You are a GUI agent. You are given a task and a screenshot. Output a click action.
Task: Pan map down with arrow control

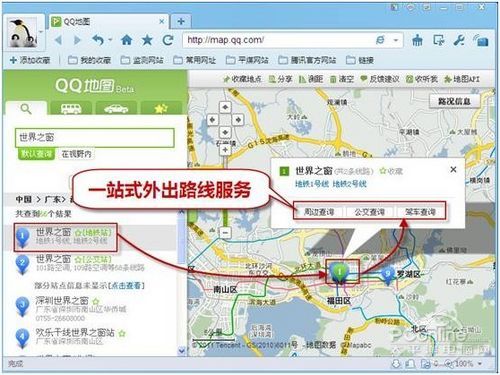click(x=225, y=132)
